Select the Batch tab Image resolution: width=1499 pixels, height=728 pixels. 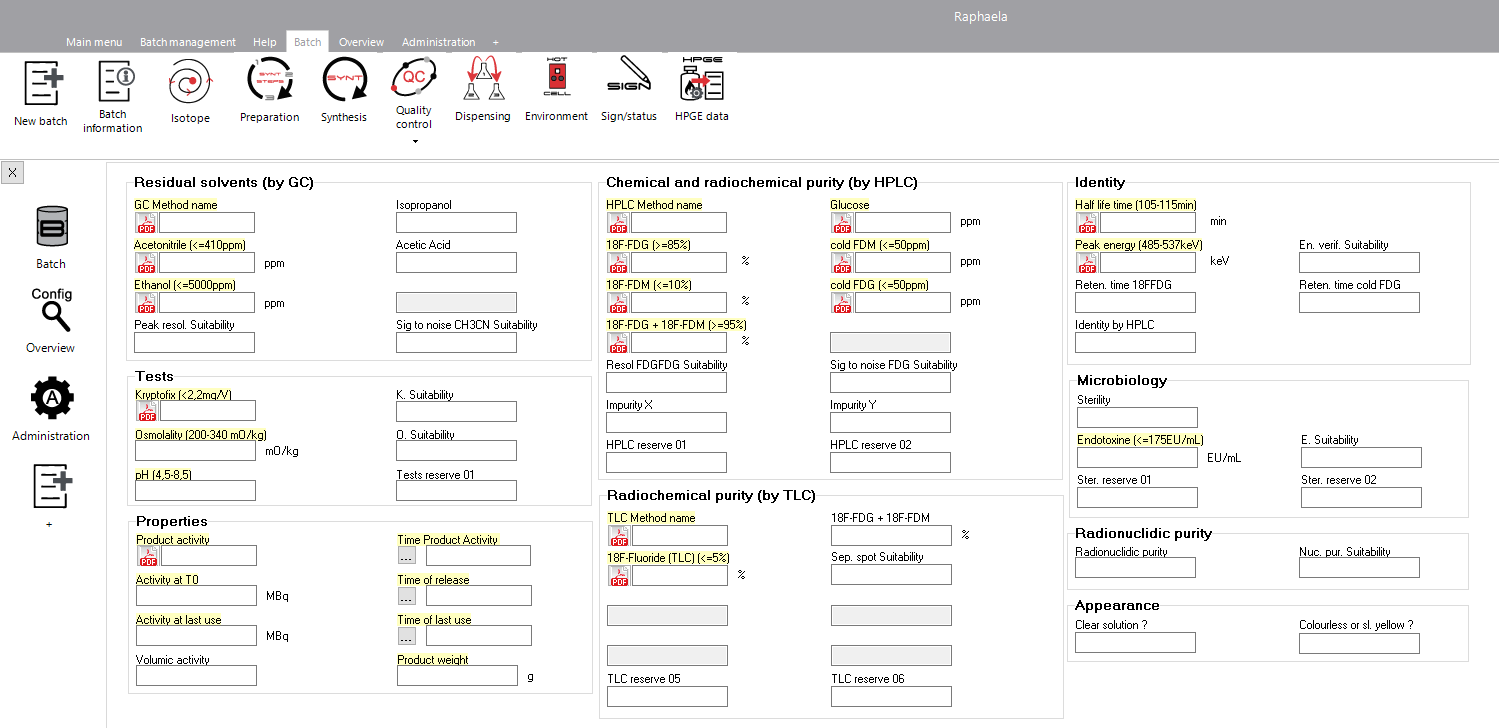pyautogui.click(x=308, y=42)
